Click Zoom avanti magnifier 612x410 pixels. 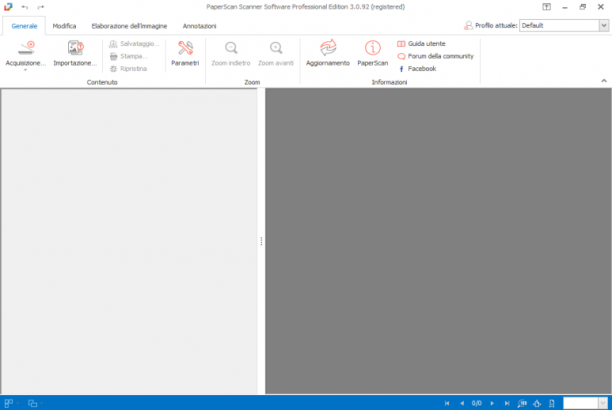coord(276,53)
